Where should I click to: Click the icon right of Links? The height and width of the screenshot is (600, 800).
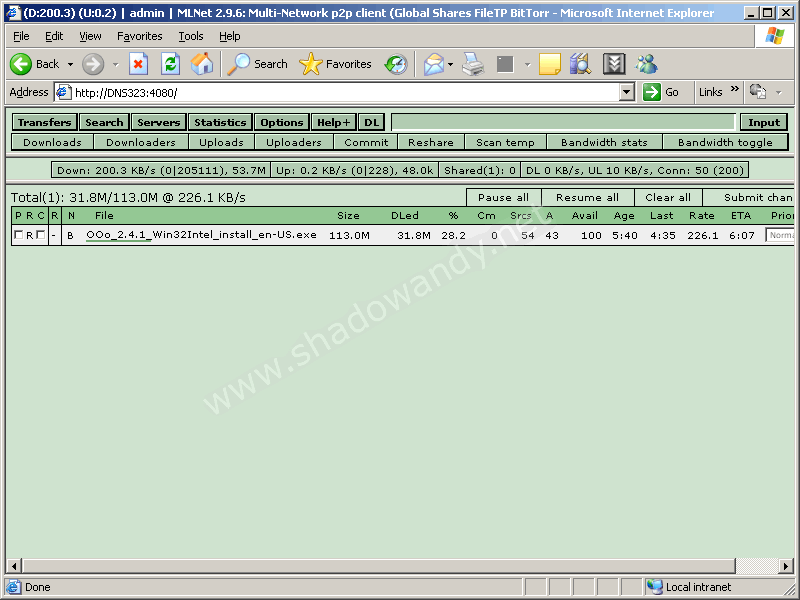(x=758, y=92)
